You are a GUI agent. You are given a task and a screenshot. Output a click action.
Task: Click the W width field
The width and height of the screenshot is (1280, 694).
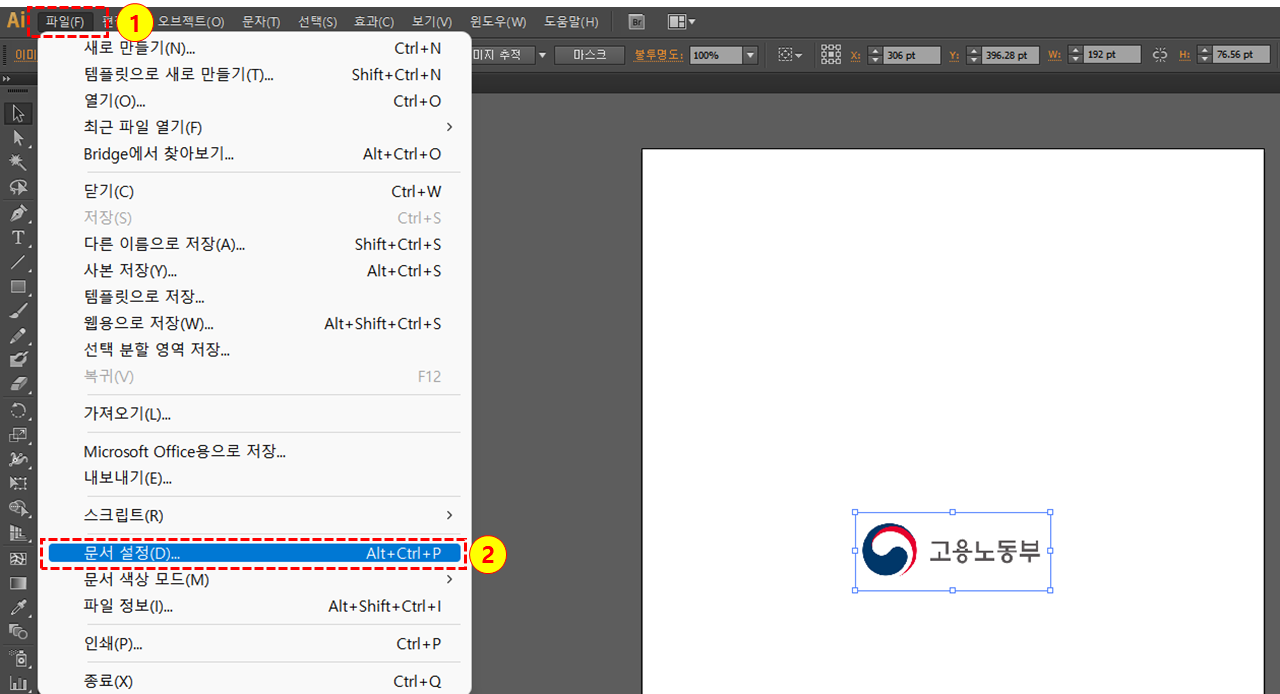coord(1112,55)
